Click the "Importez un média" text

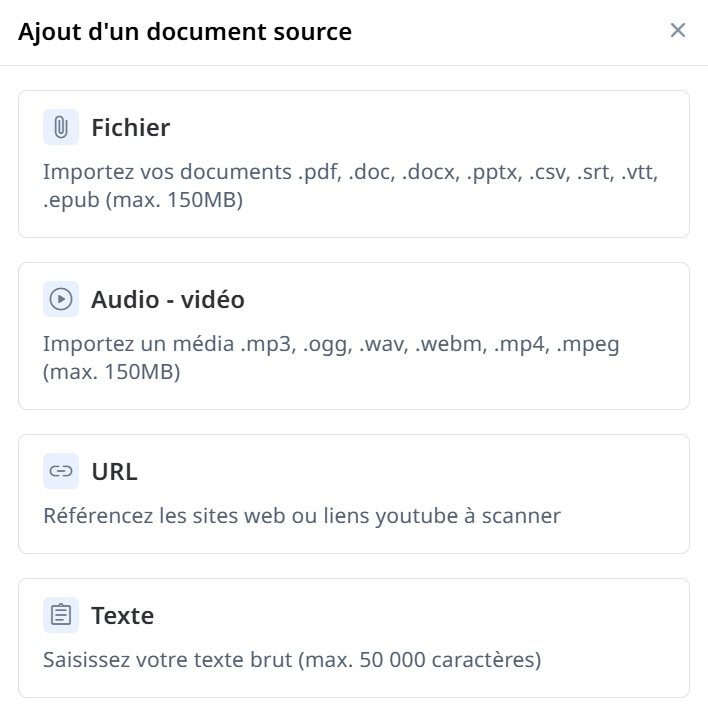(137, 345)
